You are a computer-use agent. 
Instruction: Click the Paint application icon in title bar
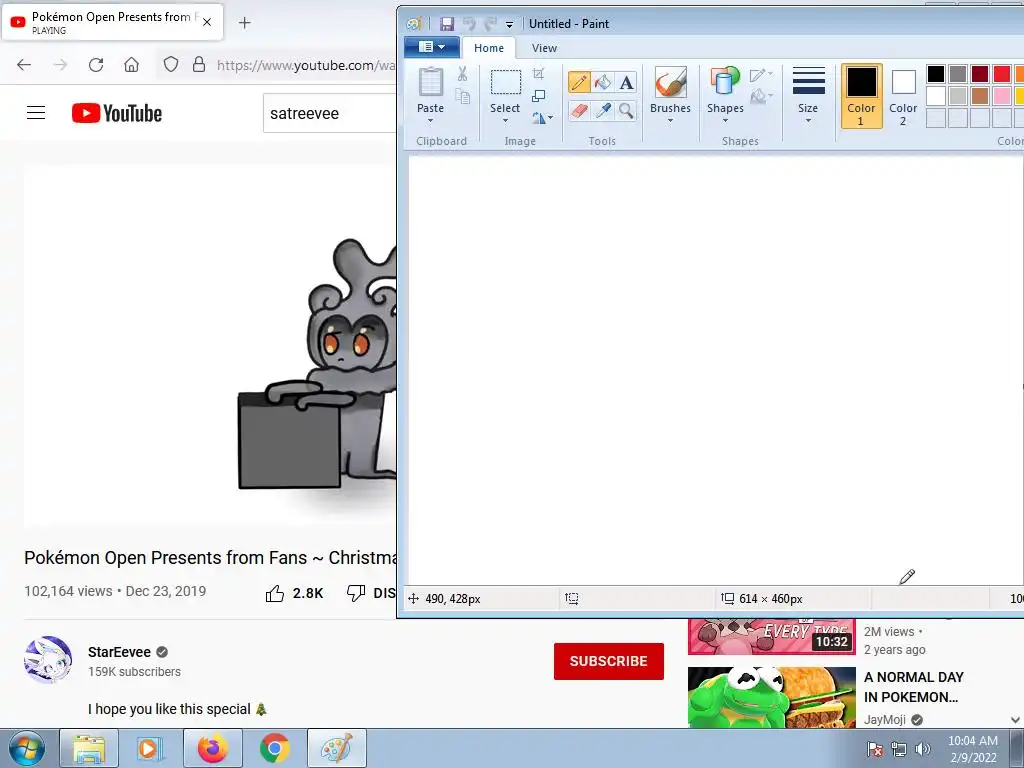[x=413, y=24]
